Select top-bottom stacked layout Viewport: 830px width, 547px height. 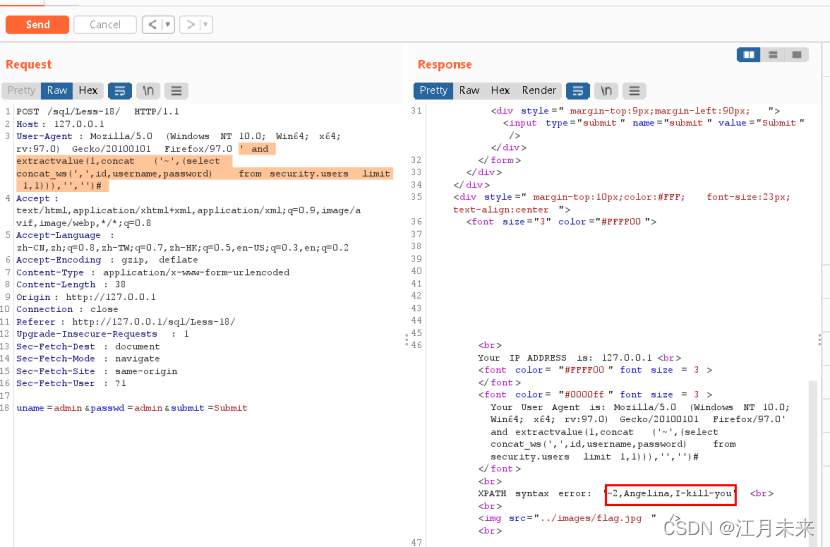(x=773, y=55)
